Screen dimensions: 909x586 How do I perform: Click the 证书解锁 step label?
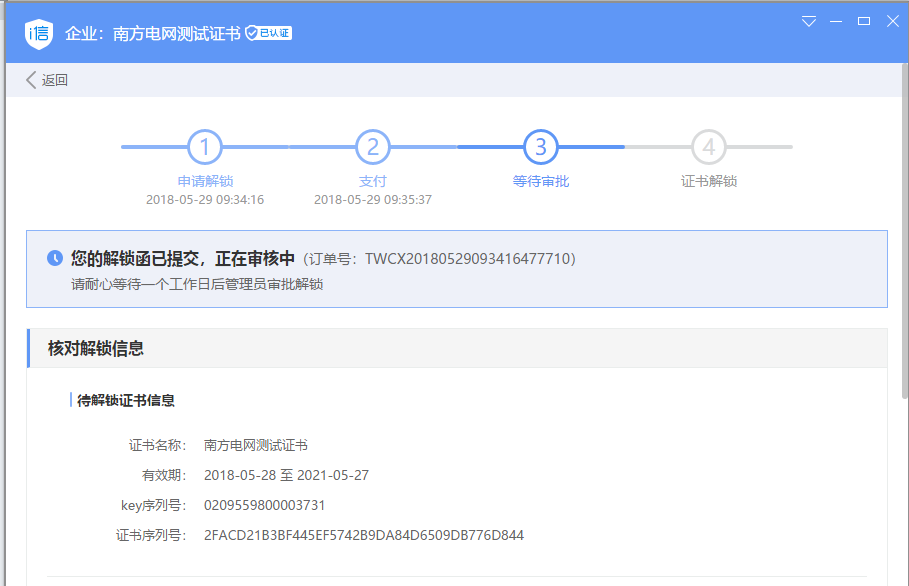(708, 181)
